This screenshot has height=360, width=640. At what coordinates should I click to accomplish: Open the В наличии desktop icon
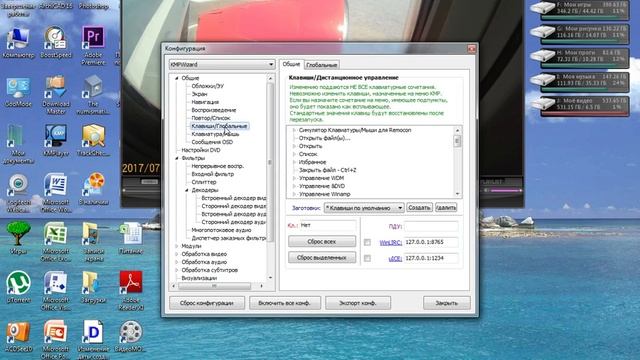point(94,189)
